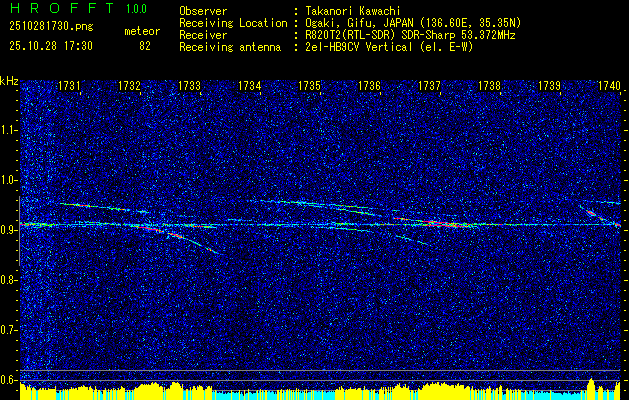The image size is (629, 400).
Task: Click the date stamp 25.10.28 17:30
Action: tap(51, 46)
